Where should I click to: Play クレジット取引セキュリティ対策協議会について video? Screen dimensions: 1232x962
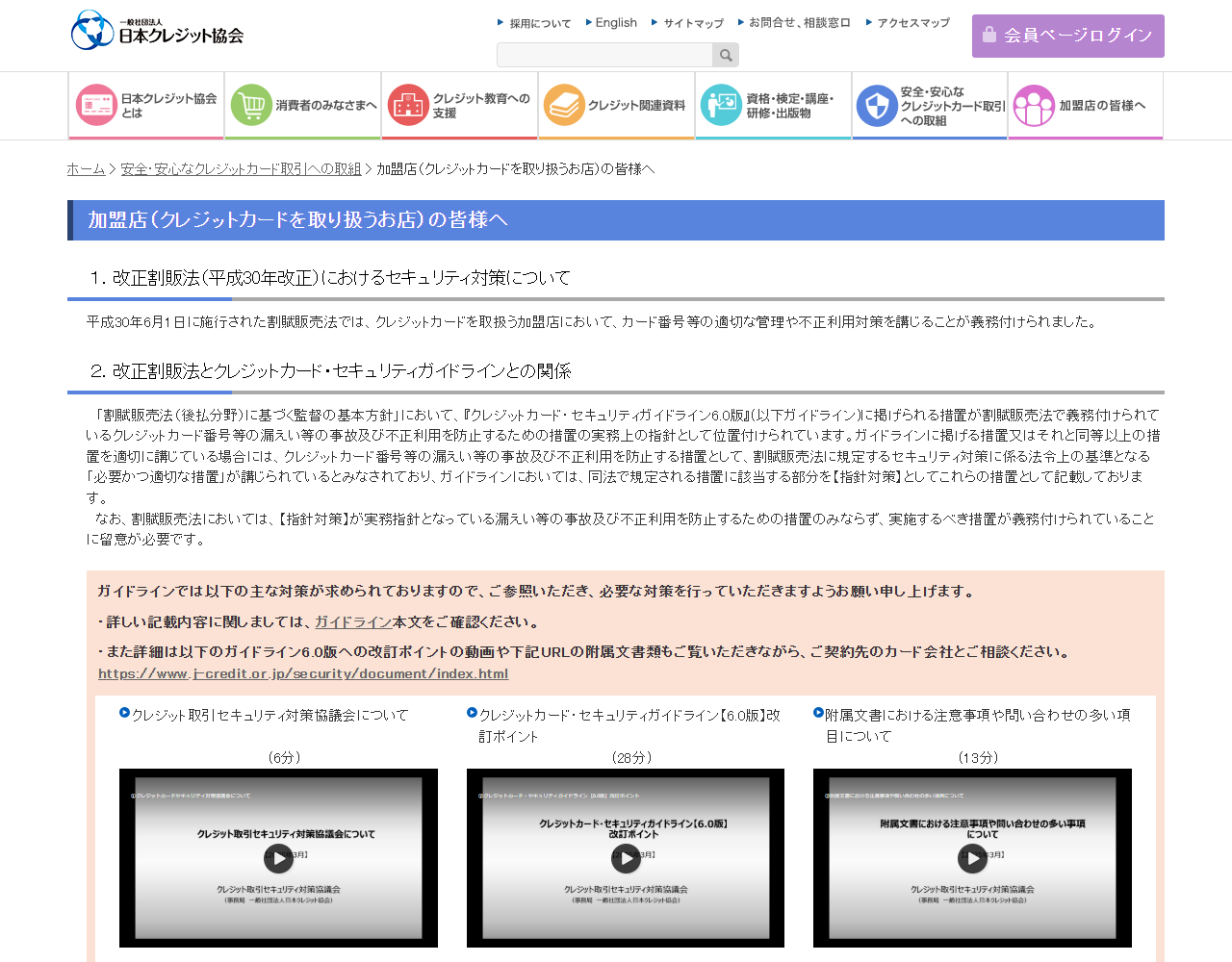pos(278,858)
